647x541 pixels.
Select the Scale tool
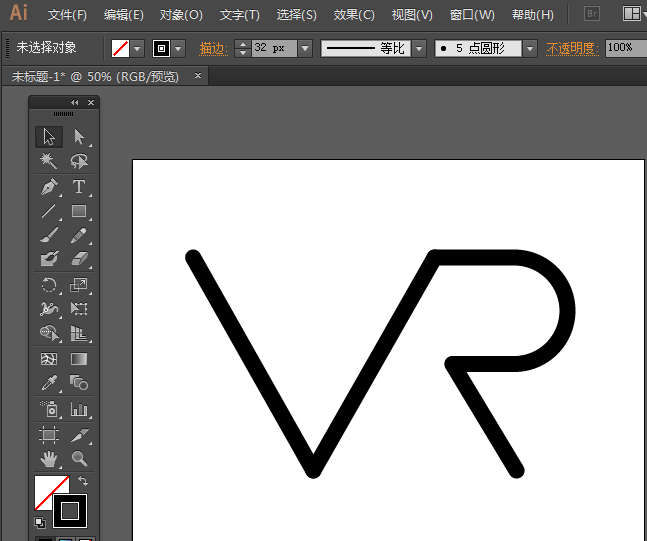tap(79, 285)
